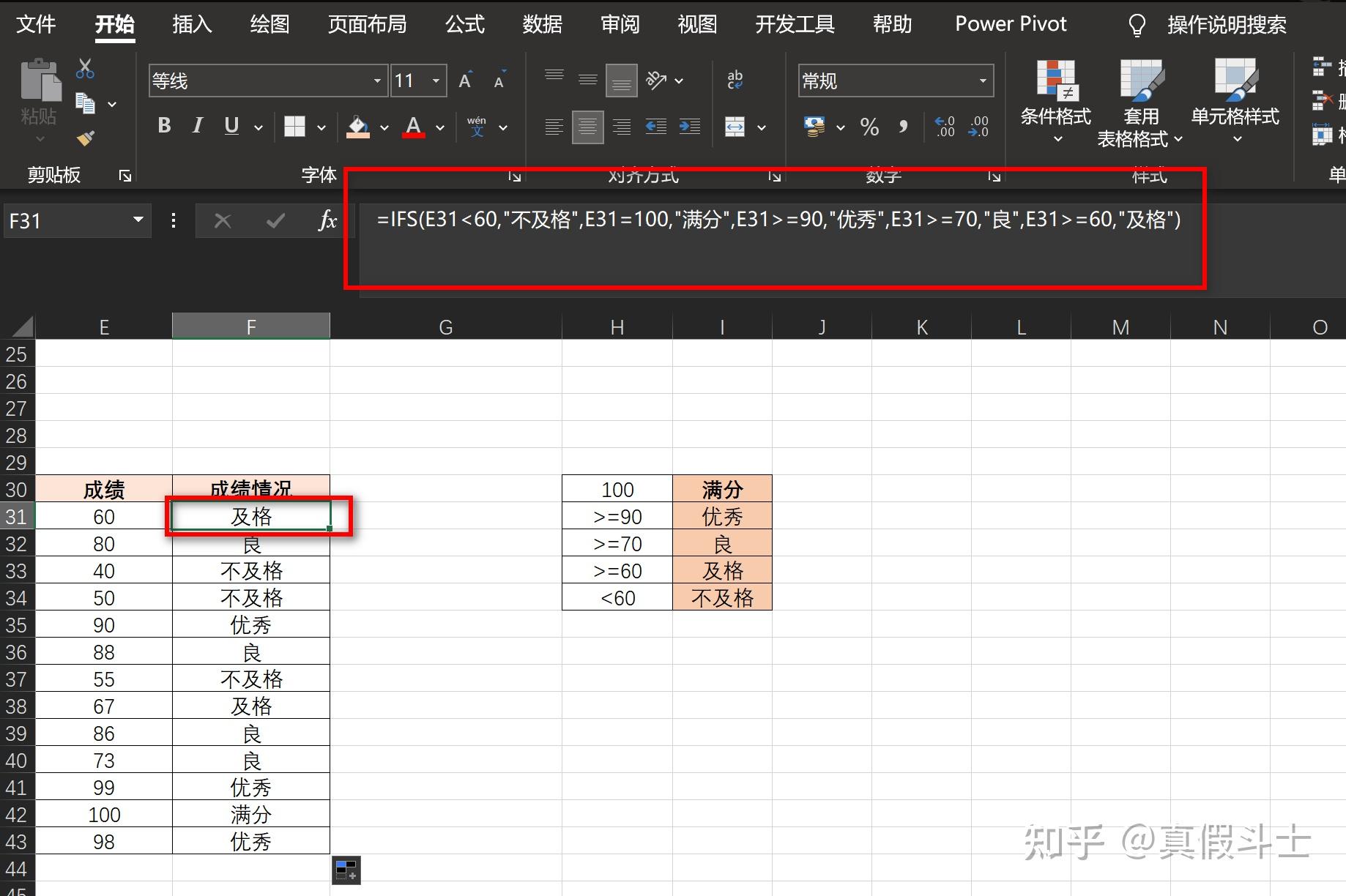This screenshot has height=896, width=1346.
Task: Click the Percent Style icon
Action: coord(869,127)
